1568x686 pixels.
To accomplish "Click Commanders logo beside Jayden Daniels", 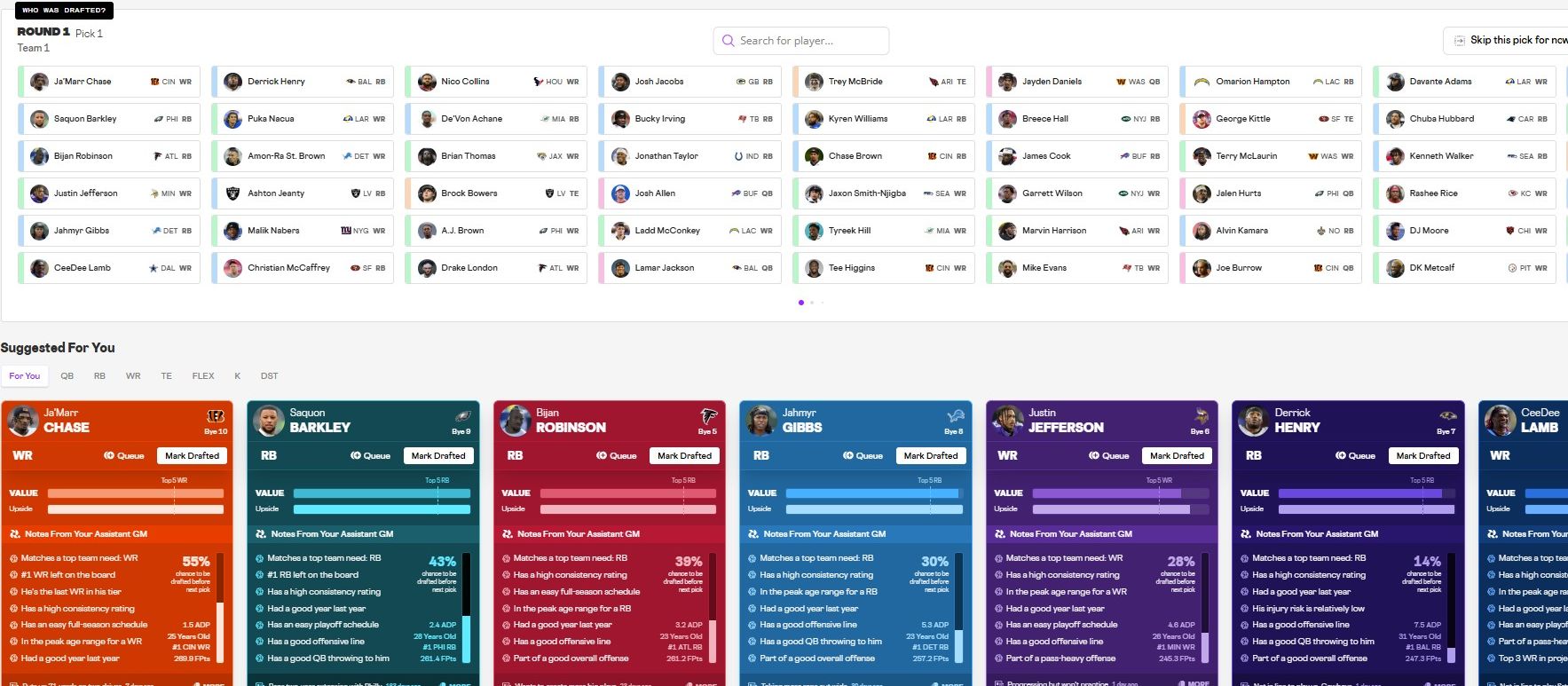I will [x=1122, y=82].
